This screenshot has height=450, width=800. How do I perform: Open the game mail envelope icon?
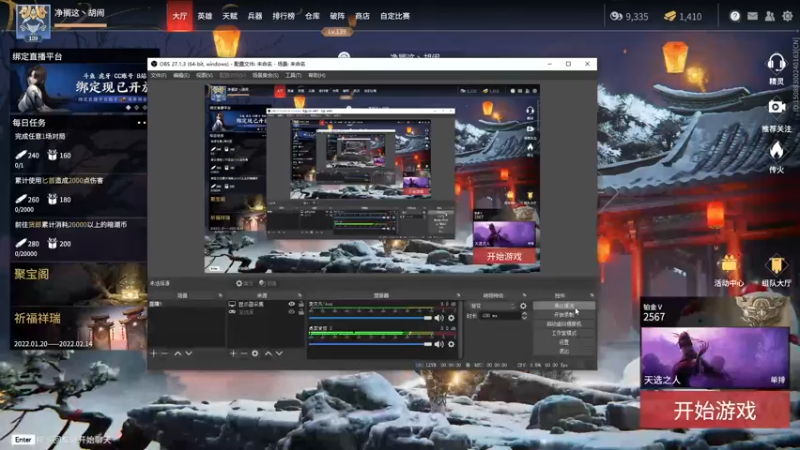click(x=753, y=16)
